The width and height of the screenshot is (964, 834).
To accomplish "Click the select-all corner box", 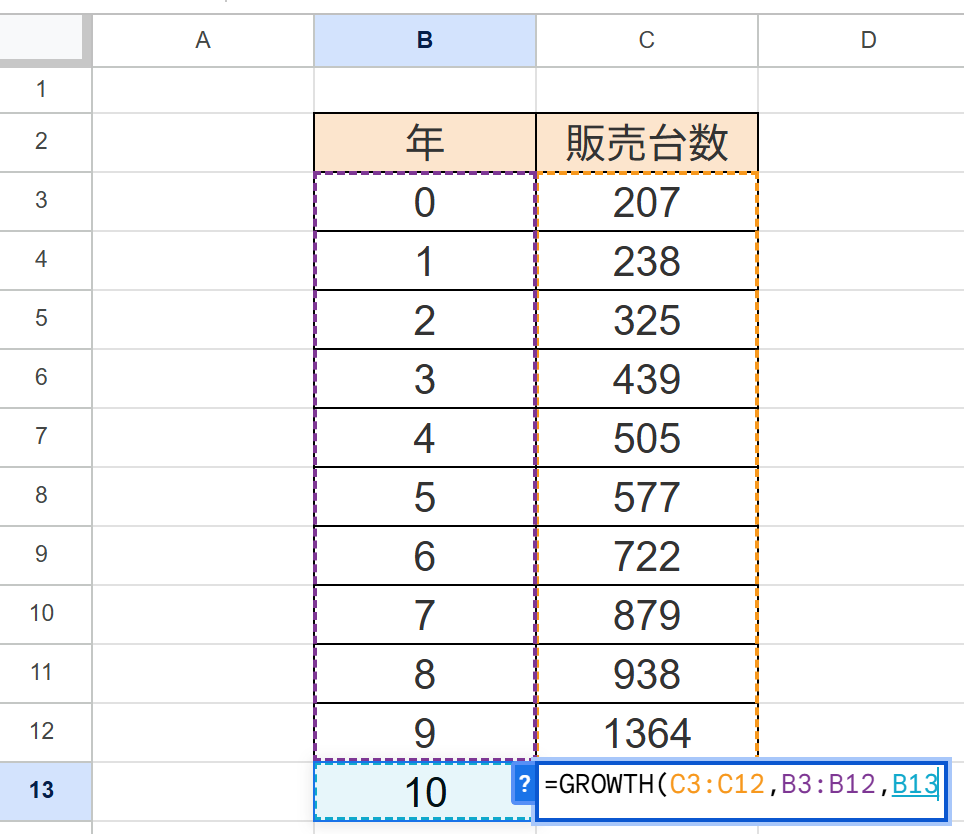I will pyautogui.click(x=45, y=40).
